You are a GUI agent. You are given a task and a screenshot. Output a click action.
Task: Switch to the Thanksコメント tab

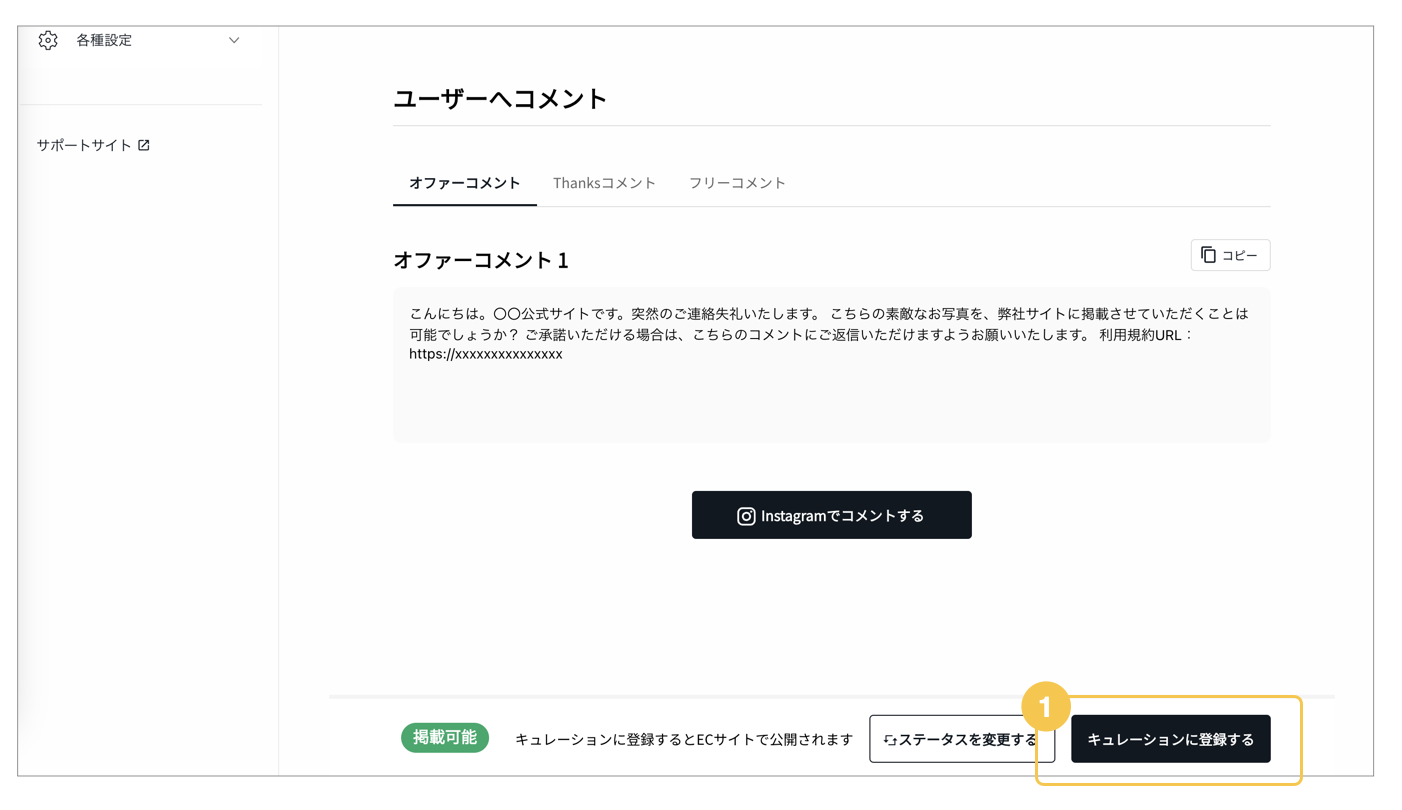[604, 183]
